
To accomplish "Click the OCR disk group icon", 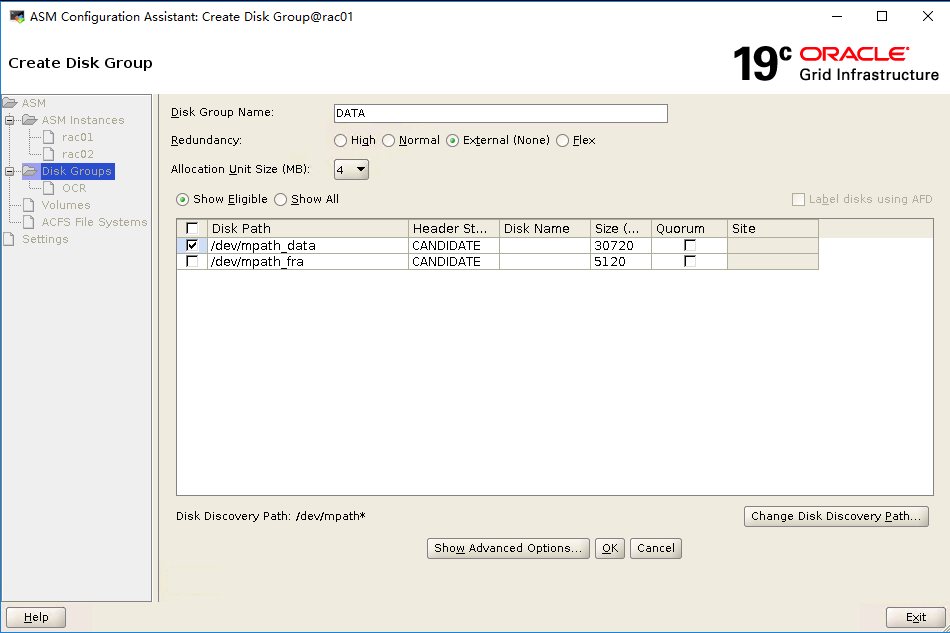I will click(x=49, y=188).
